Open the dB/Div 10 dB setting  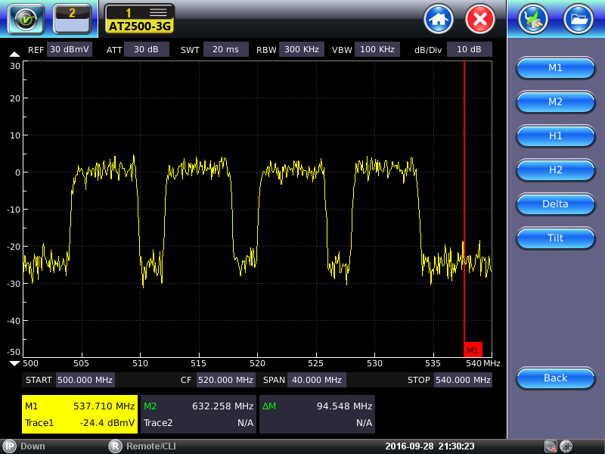469,49
